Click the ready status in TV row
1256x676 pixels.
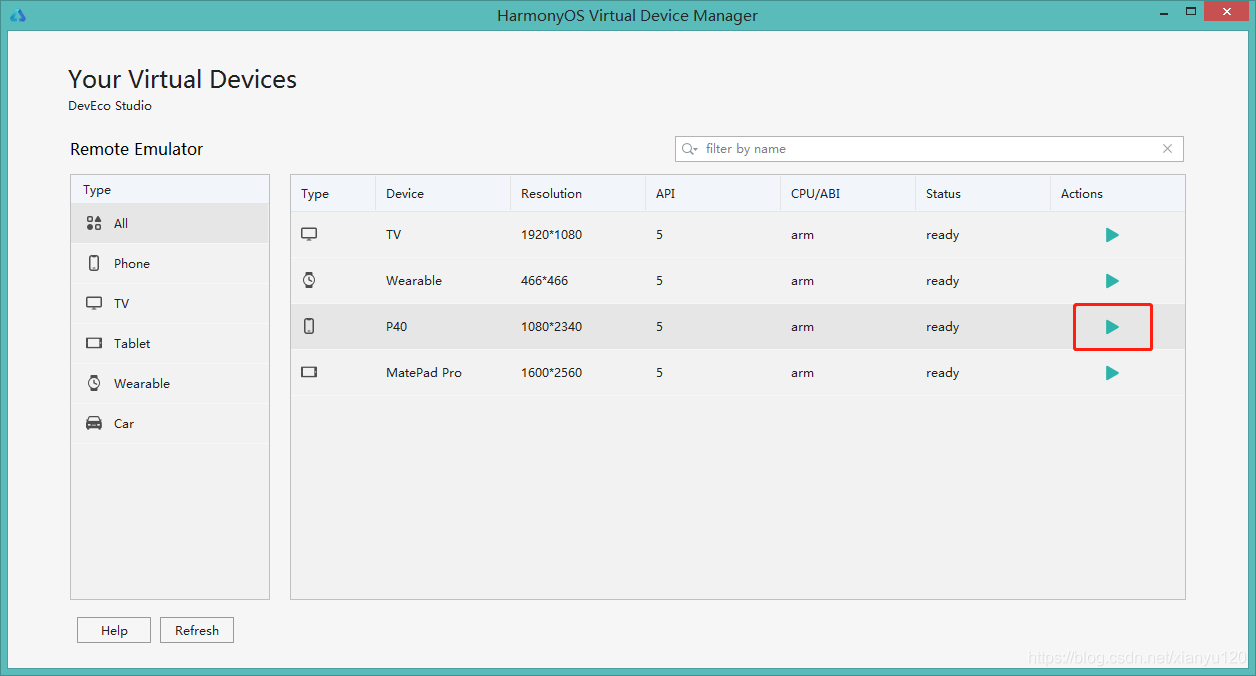coord(942,235)
